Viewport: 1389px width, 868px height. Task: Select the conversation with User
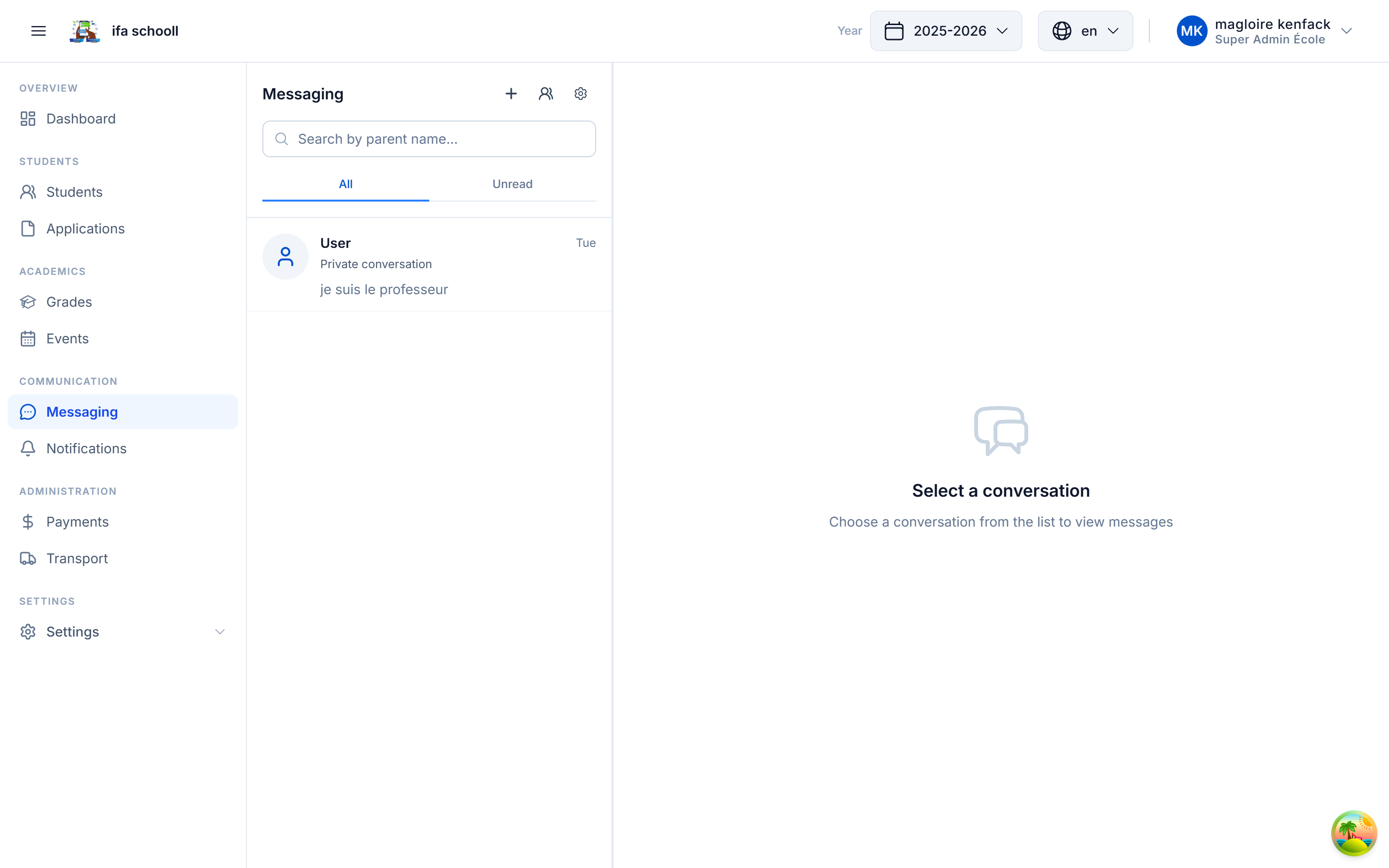pyautogui.click(x=429, y=264)
